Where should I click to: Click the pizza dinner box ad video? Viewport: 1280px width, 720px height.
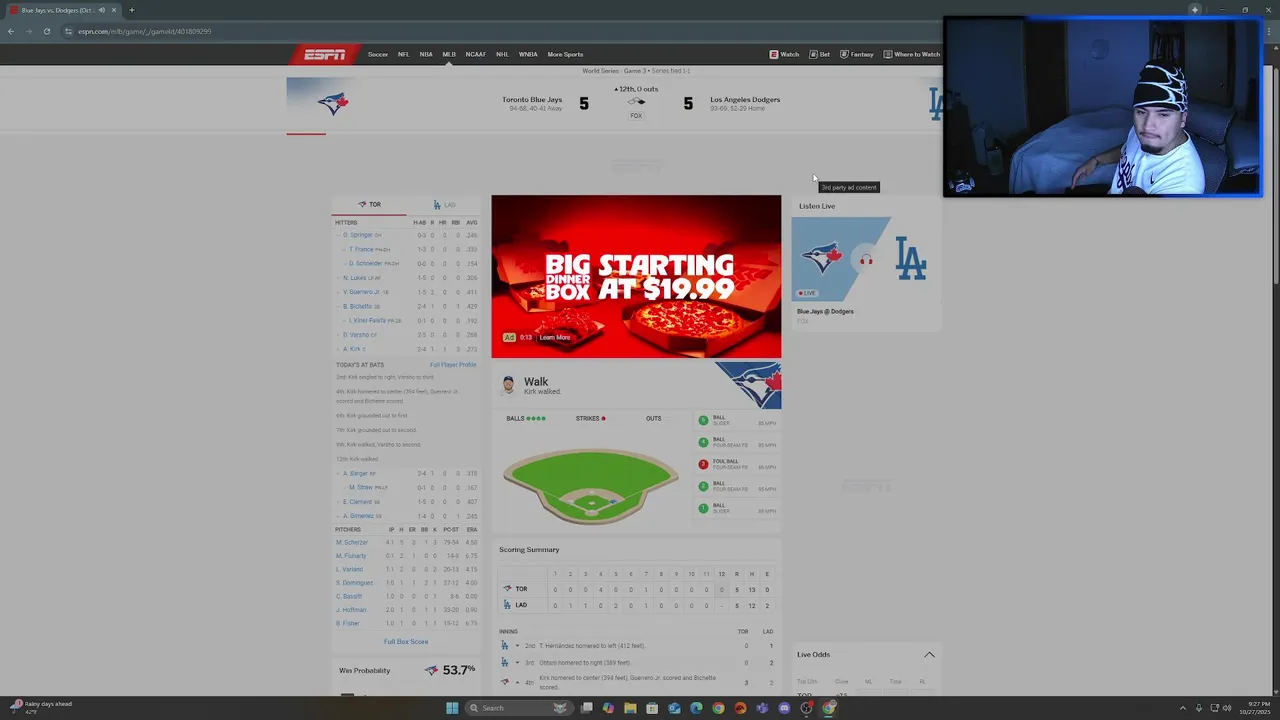pos(636,276)
